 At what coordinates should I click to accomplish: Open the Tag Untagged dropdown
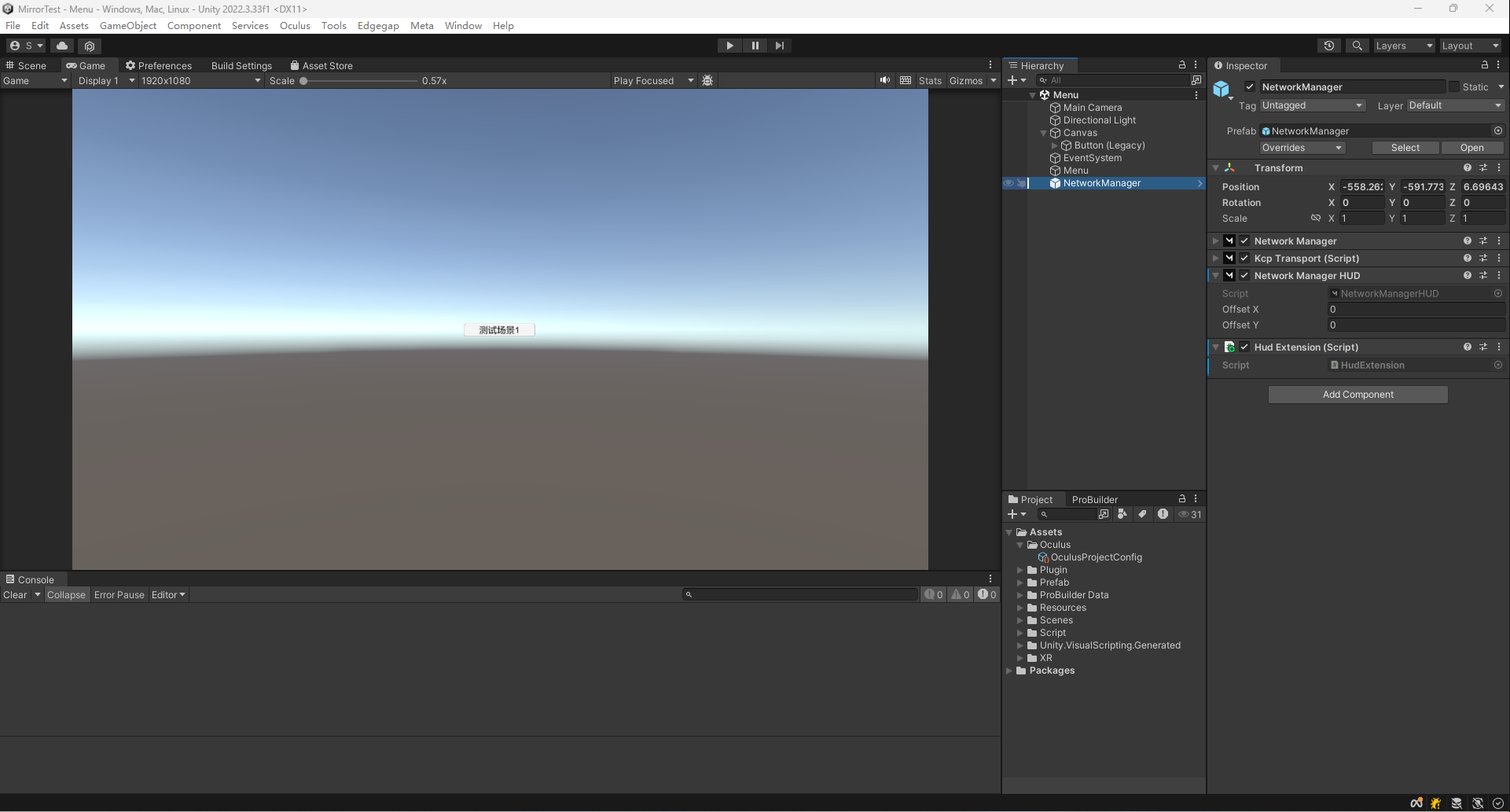[x=1312, y=105]
